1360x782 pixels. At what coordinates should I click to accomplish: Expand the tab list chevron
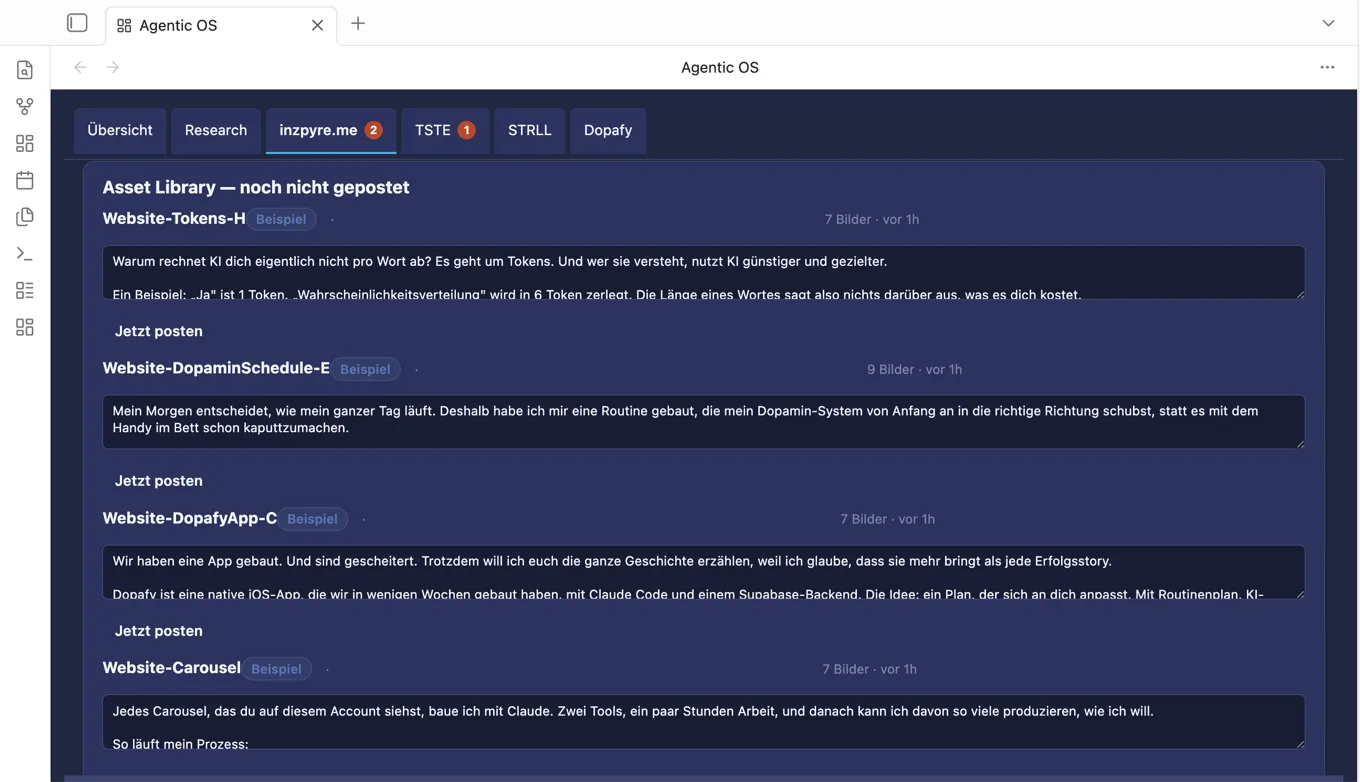[1328, 23]
